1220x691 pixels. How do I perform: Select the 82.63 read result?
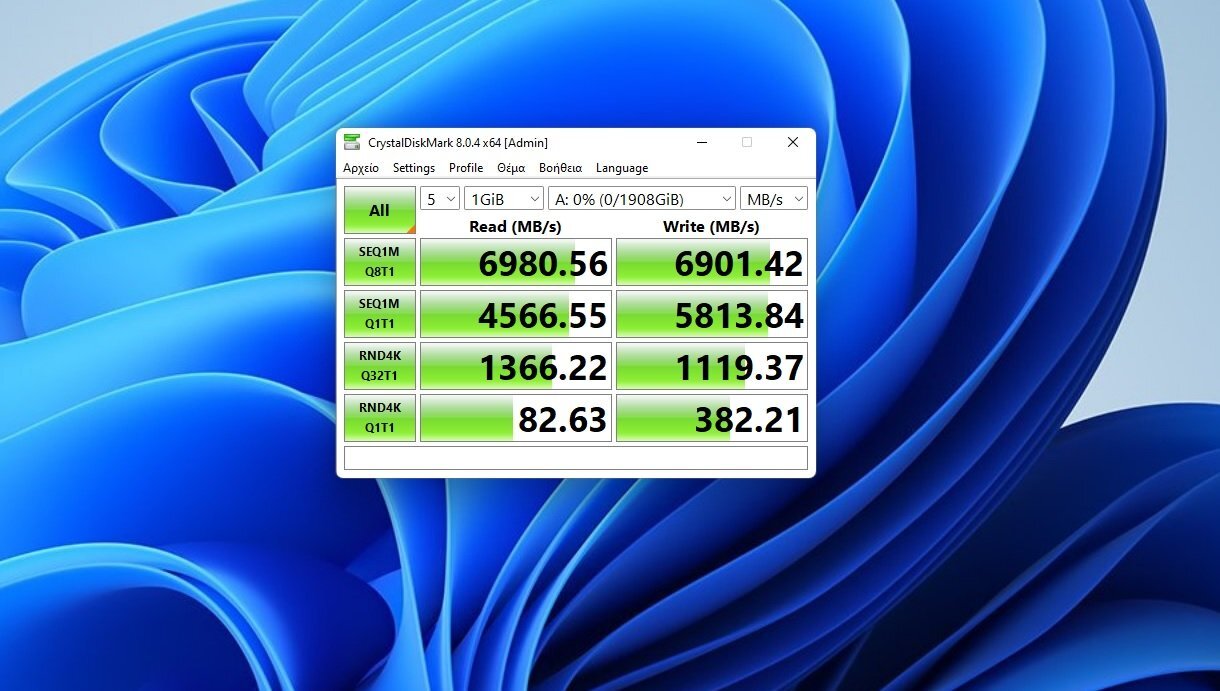pyautogui.click(x=516, y=418)
